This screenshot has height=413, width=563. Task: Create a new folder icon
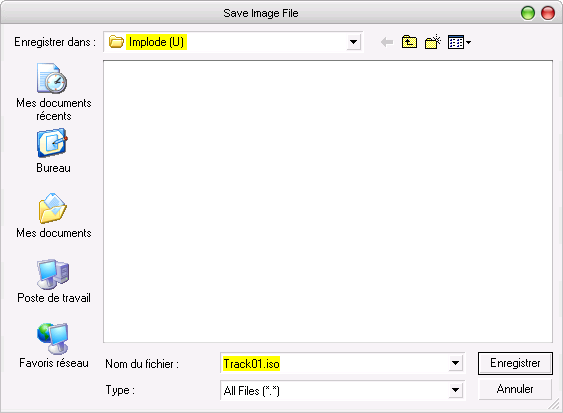(x=433, y=42)
